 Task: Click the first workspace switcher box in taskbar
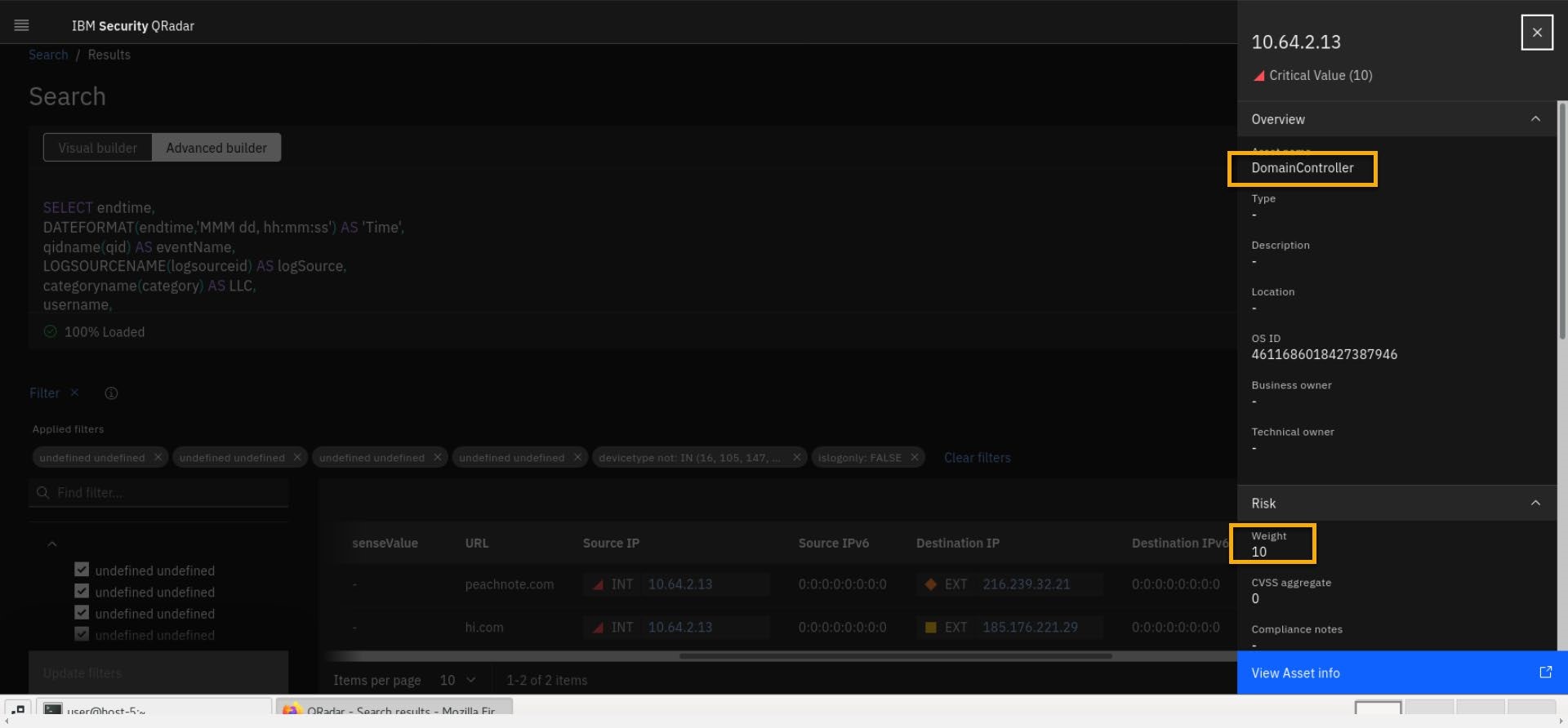tap(1378, 709)
